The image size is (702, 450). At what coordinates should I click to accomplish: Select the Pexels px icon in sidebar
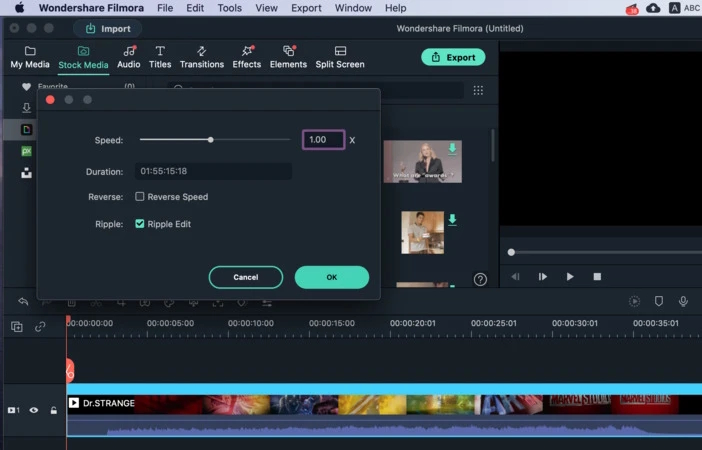click(26, 151)
